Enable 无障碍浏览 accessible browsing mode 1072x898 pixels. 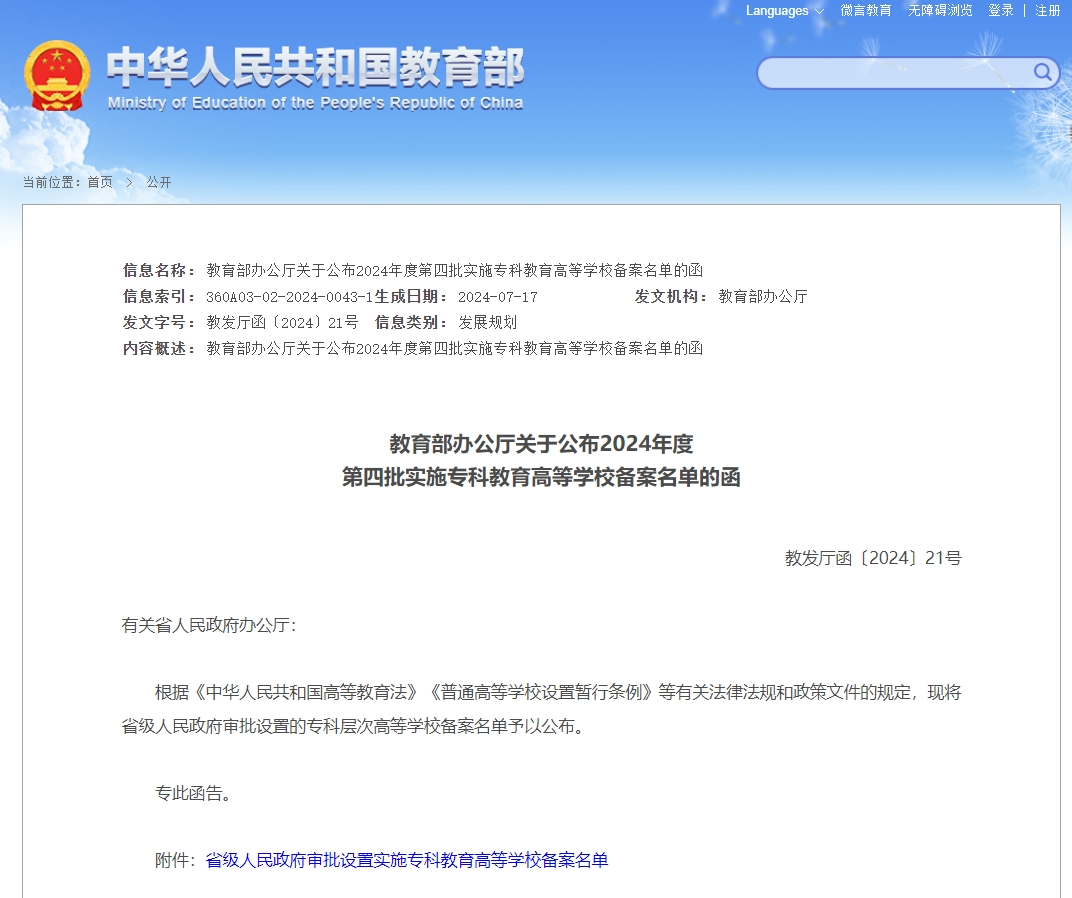(x=939, y=11)
